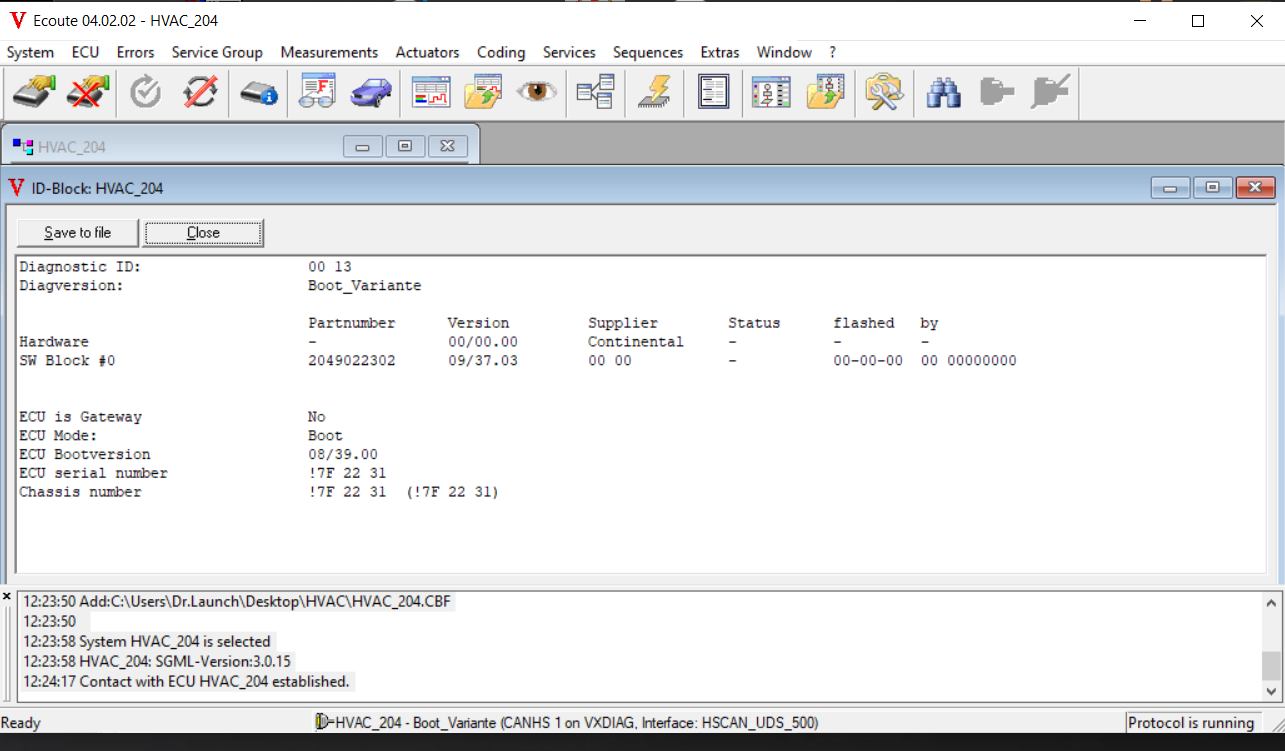Open the System menu
The height and width of the screenshot is (751, 1285).
click(x=30, y=52)
